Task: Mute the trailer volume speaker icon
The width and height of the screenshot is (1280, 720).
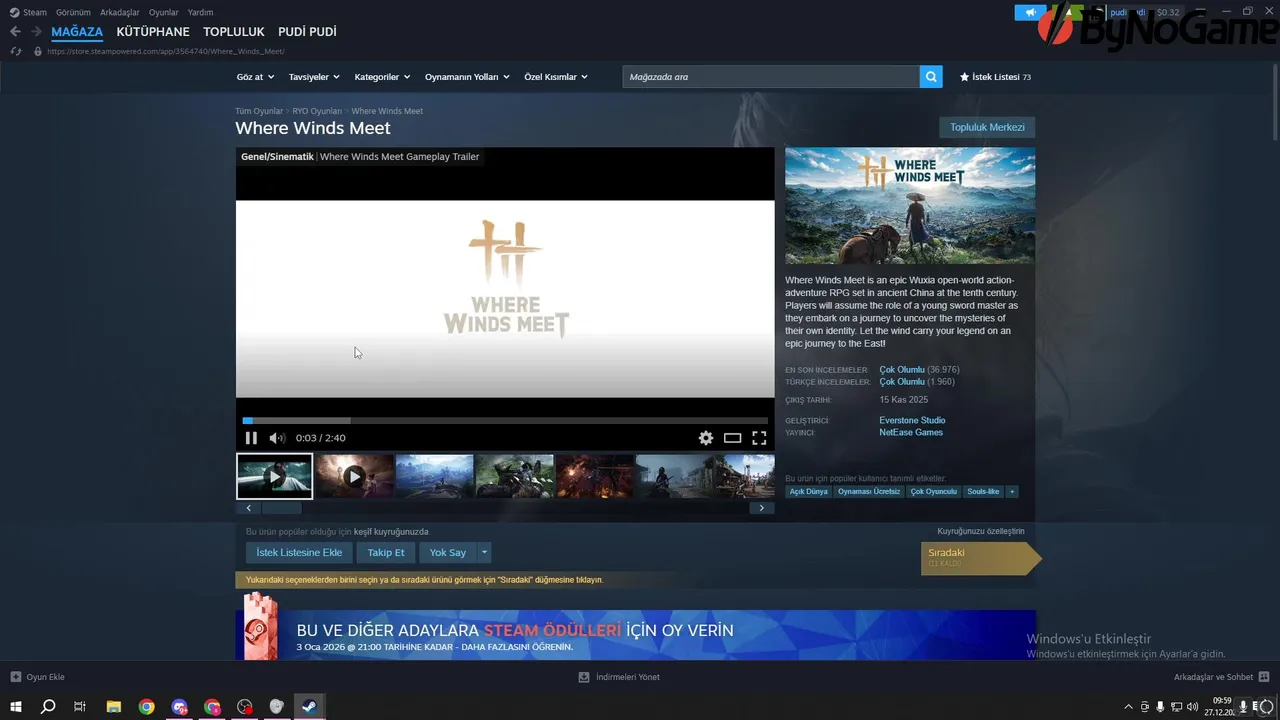Action: click(277, 438)
